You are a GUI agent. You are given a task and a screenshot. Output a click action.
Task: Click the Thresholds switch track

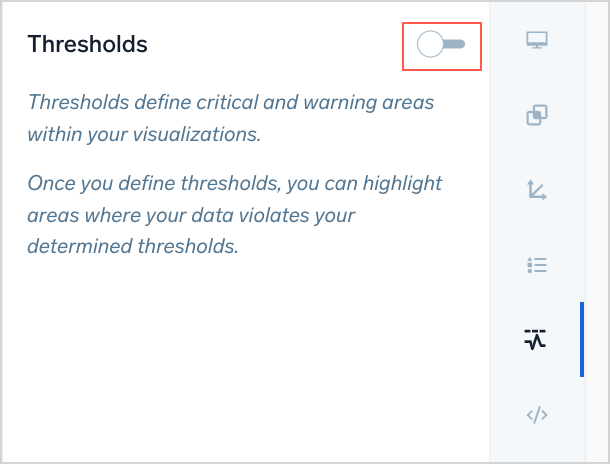point(456,45)
